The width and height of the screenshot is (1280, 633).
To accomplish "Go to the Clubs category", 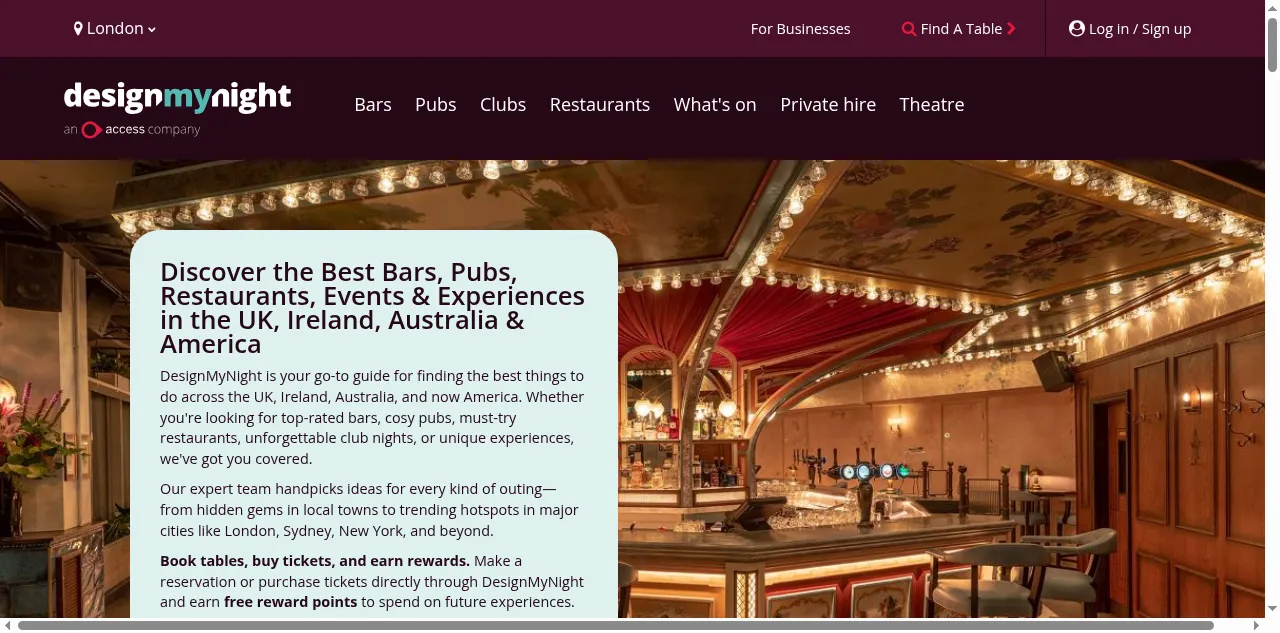I will click(503, 105).
